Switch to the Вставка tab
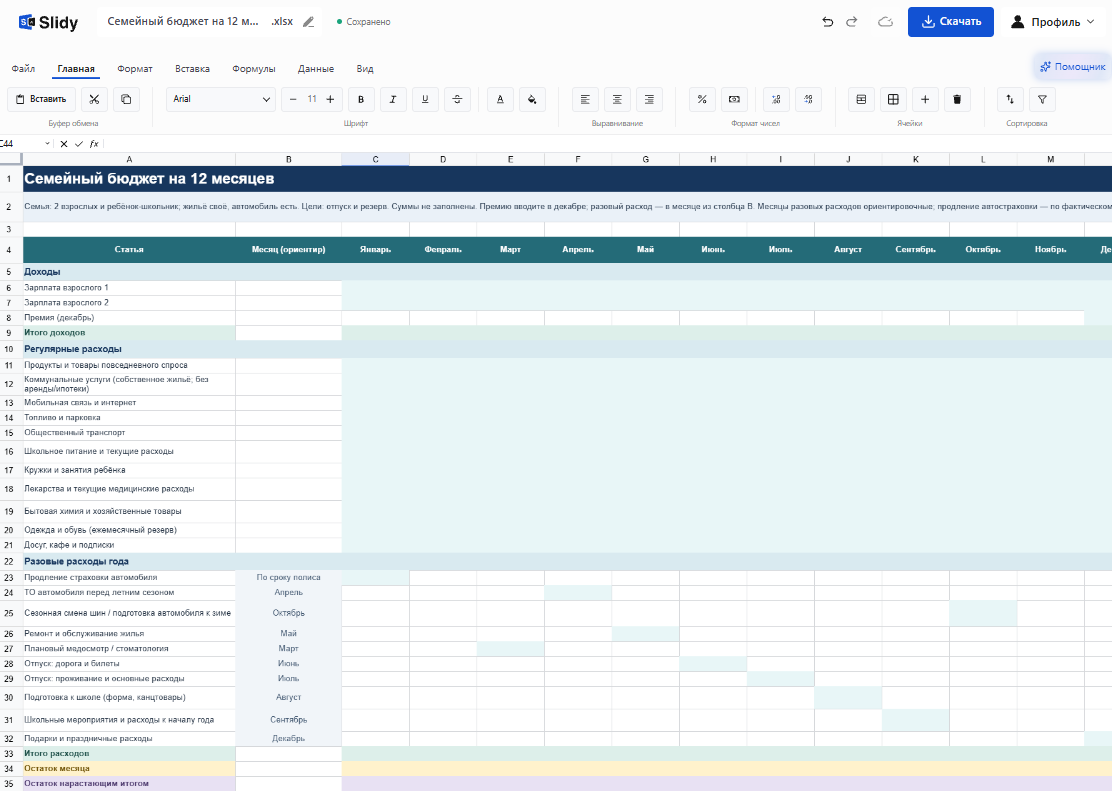This screenshot has width=1112, height=791. pyautogui.click(x=192, y=69)
